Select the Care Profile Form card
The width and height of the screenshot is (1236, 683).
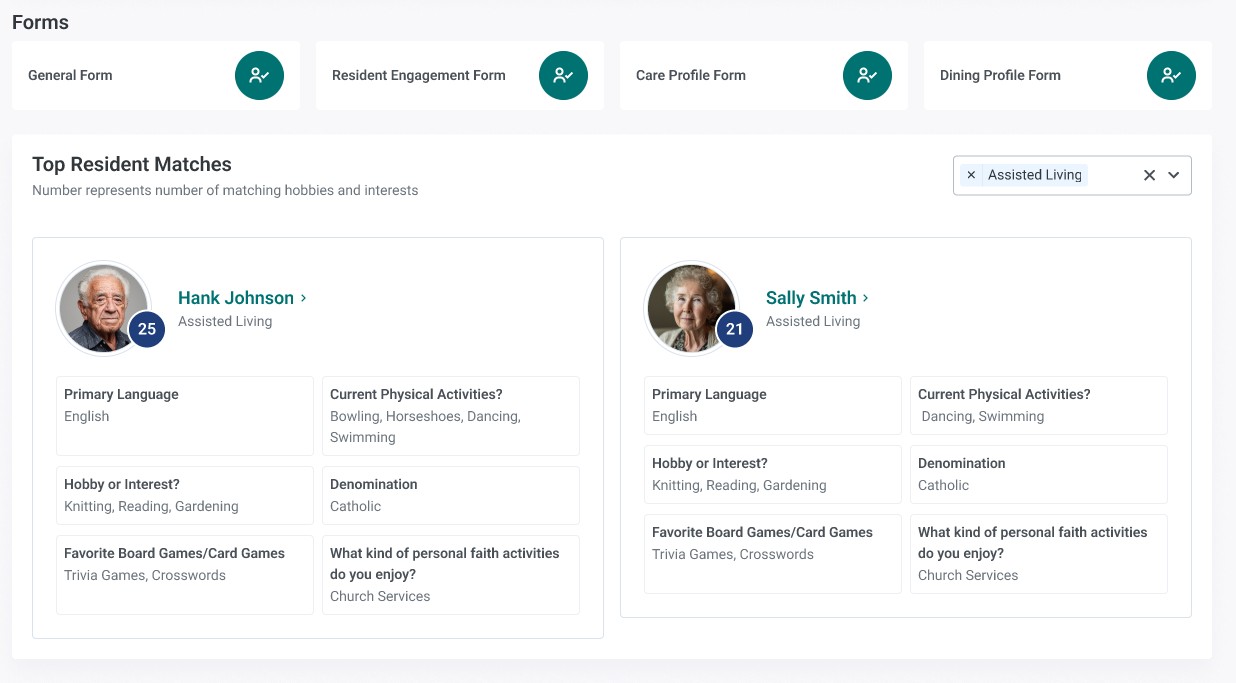click(x=764, y=75)
